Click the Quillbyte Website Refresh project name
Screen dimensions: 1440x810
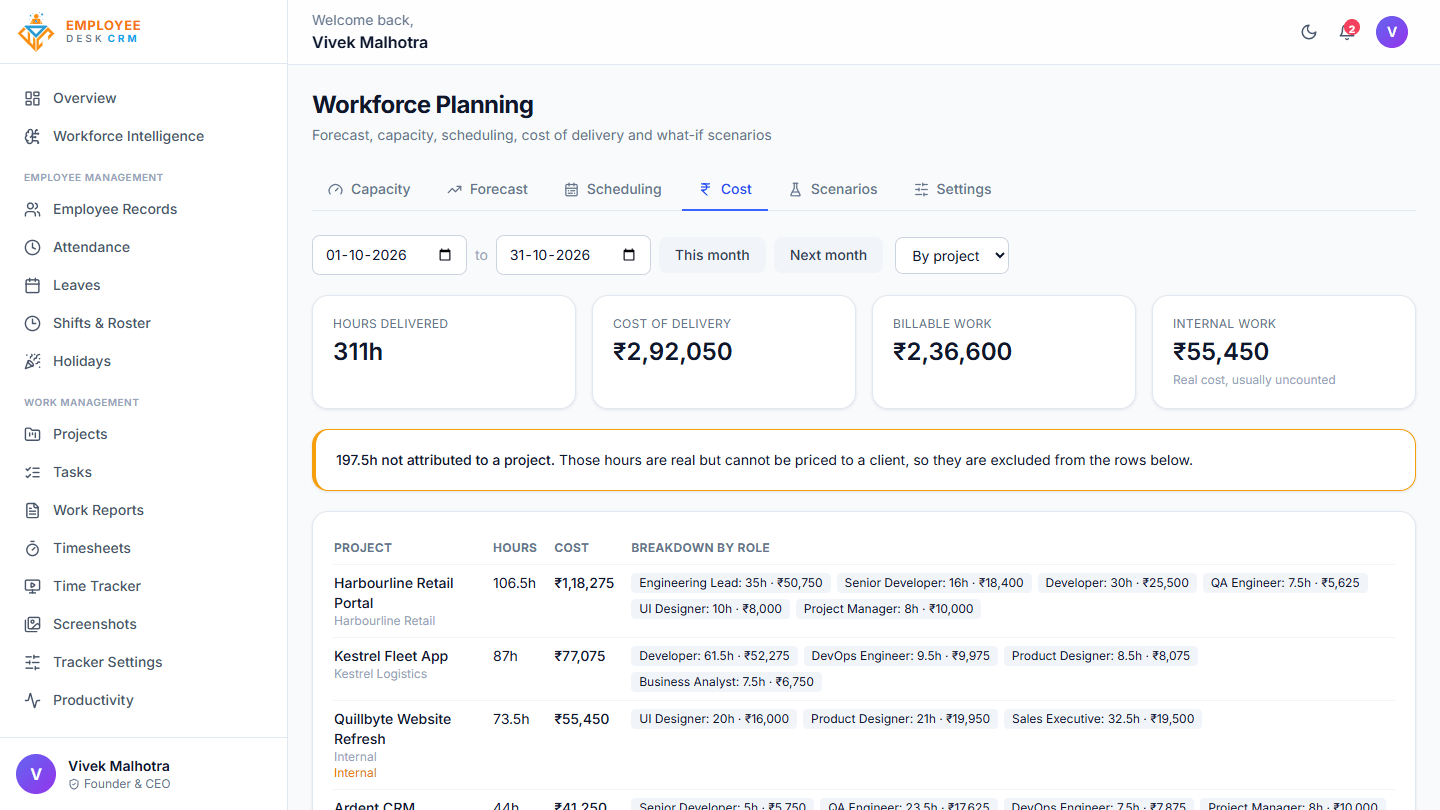(x=392, y=729)
